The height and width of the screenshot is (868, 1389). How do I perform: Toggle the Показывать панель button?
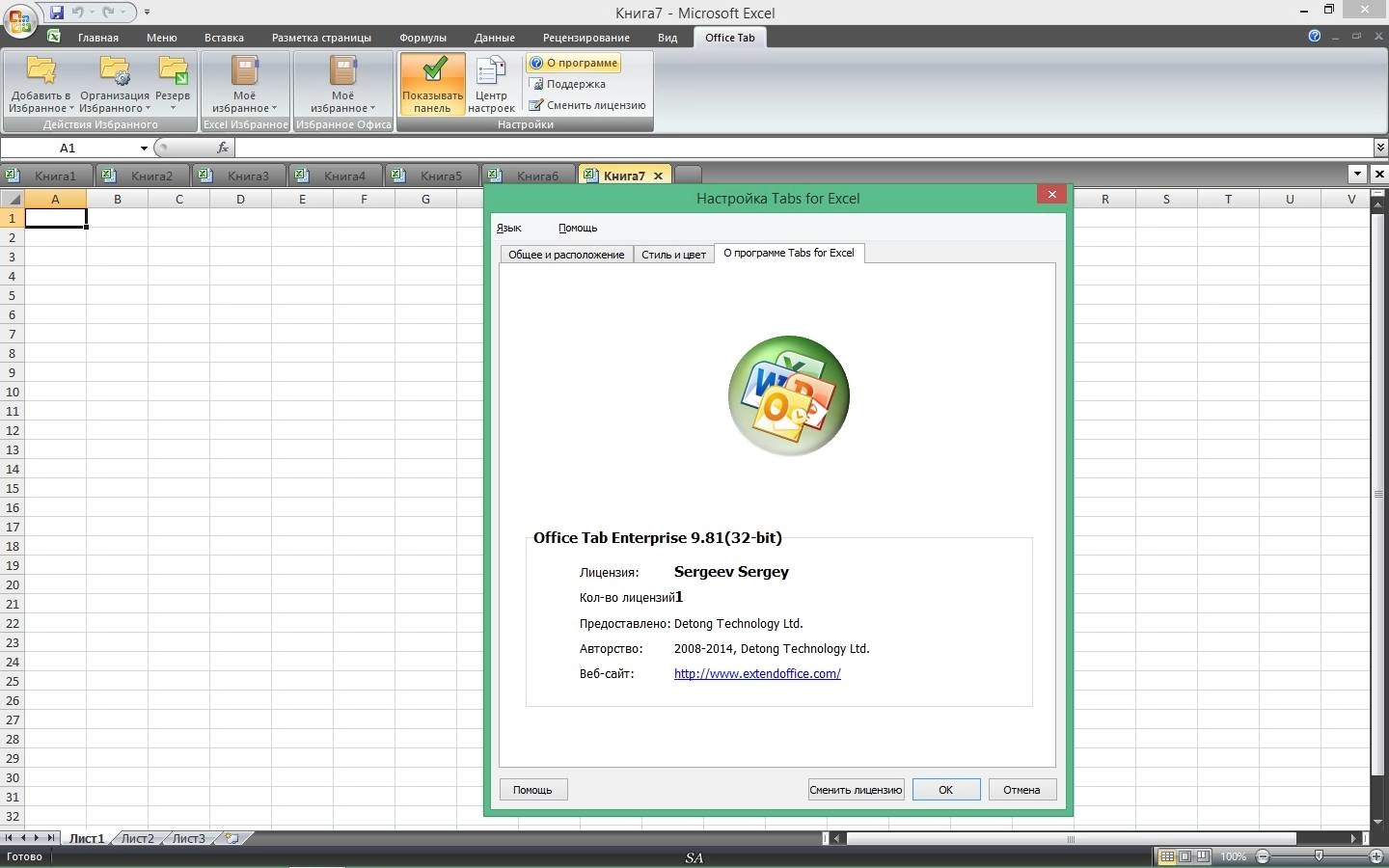tap(432, 84)
